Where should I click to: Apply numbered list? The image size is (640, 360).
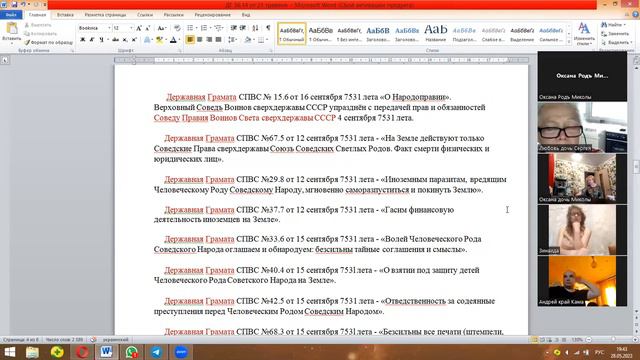point(204,28)
